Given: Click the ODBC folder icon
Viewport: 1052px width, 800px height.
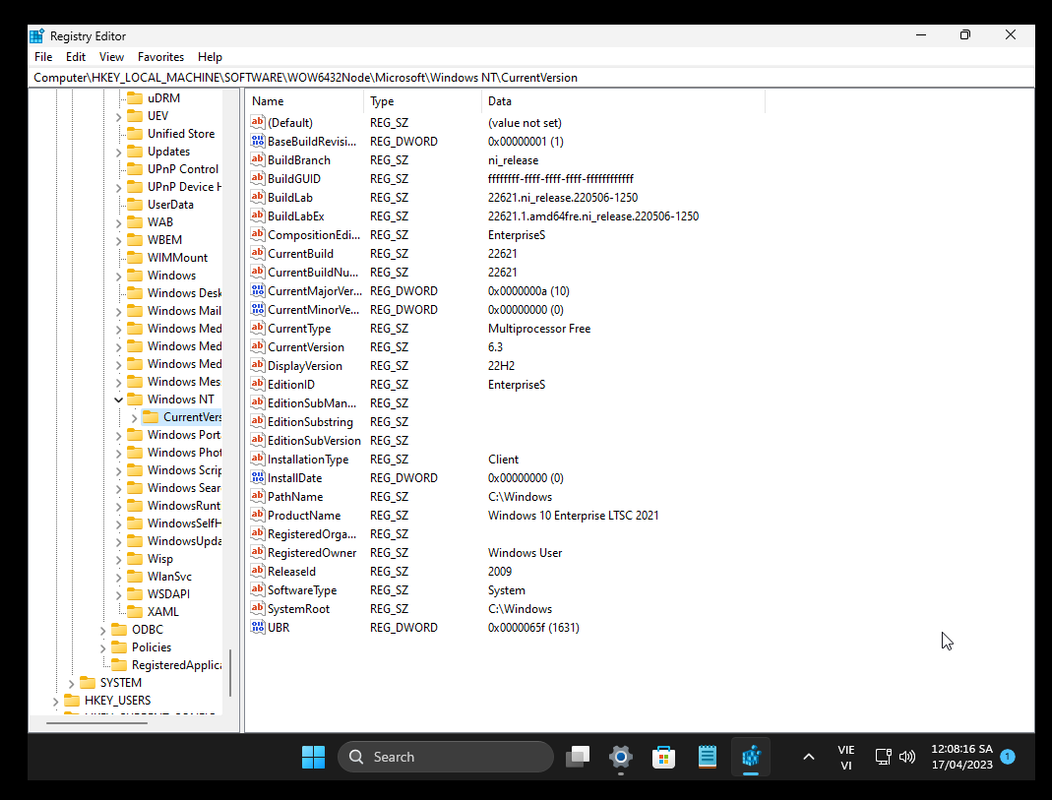Looking at the screenshot, I should click(x=119, y=630).
